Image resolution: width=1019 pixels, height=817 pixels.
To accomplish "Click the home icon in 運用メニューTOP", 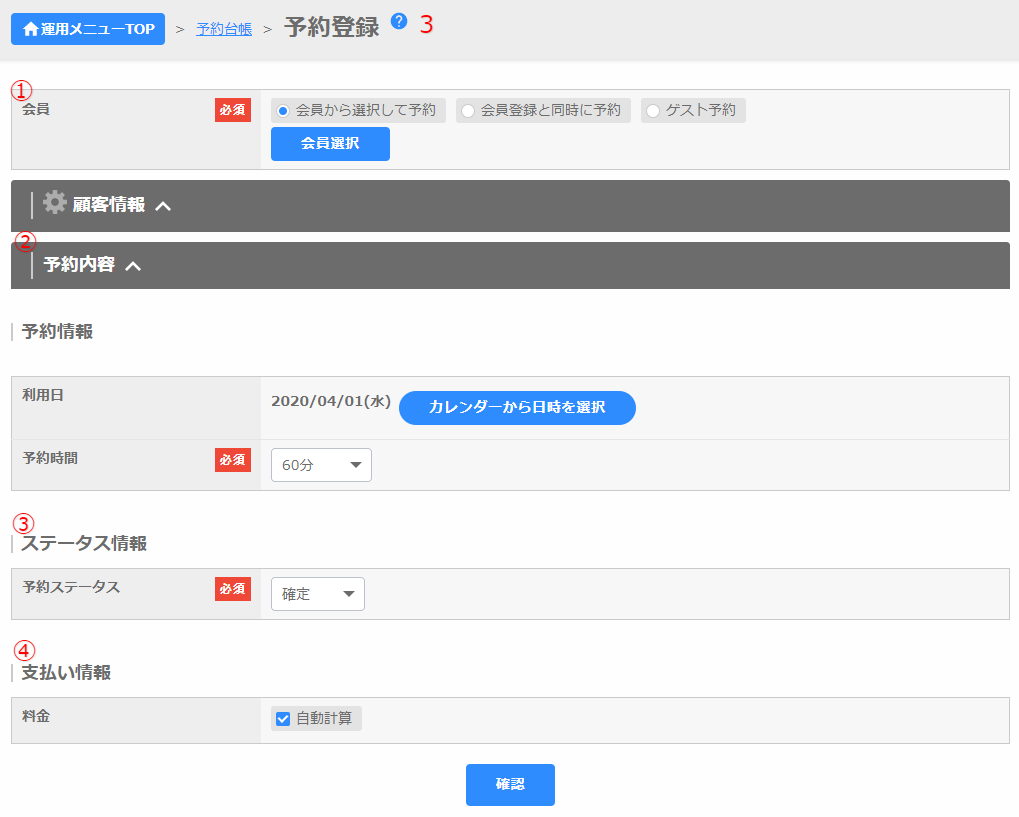I will pos(30,29).
